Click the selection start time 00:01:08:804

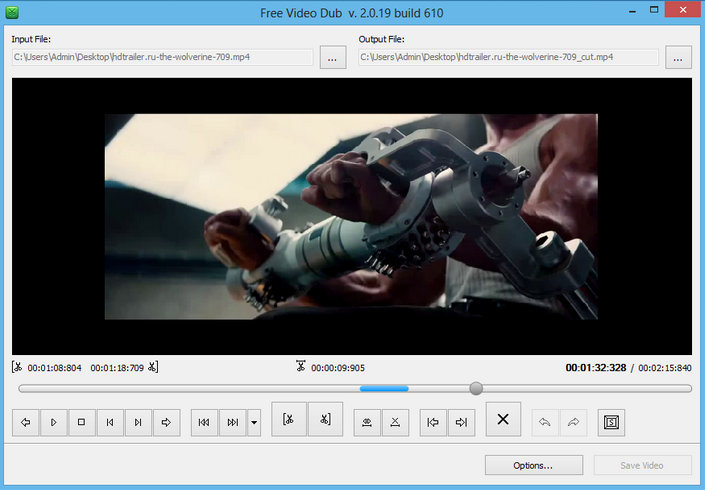coord(54,368)
